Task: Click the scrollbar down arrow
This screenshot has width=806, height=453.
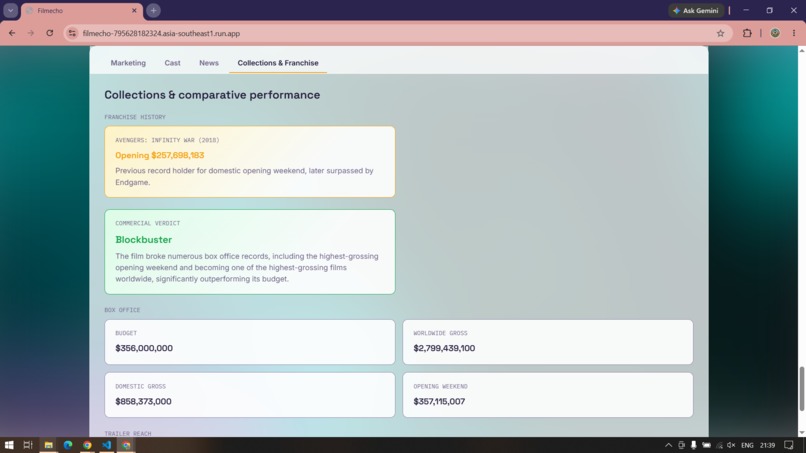Action: tap(801, 432)
